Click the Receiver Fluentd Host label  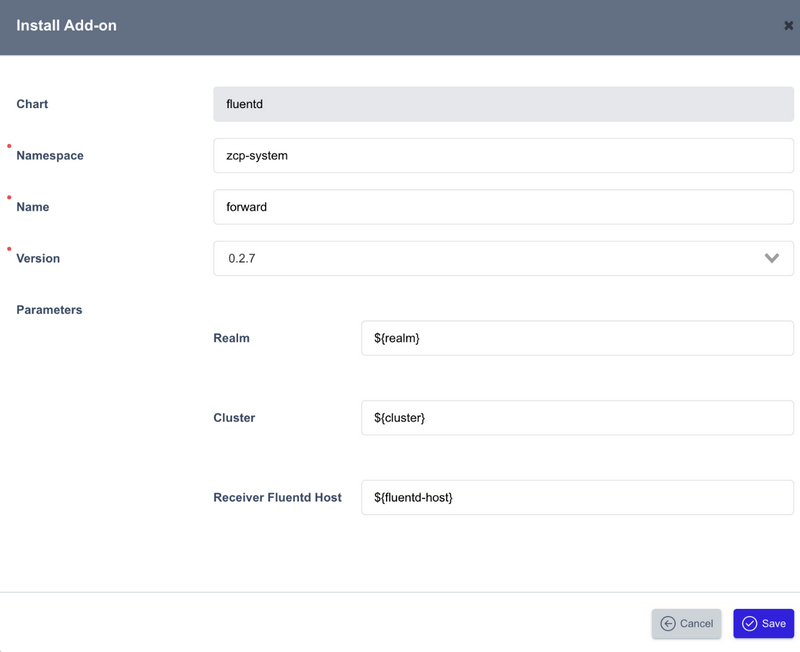click(x=277, y=497)
